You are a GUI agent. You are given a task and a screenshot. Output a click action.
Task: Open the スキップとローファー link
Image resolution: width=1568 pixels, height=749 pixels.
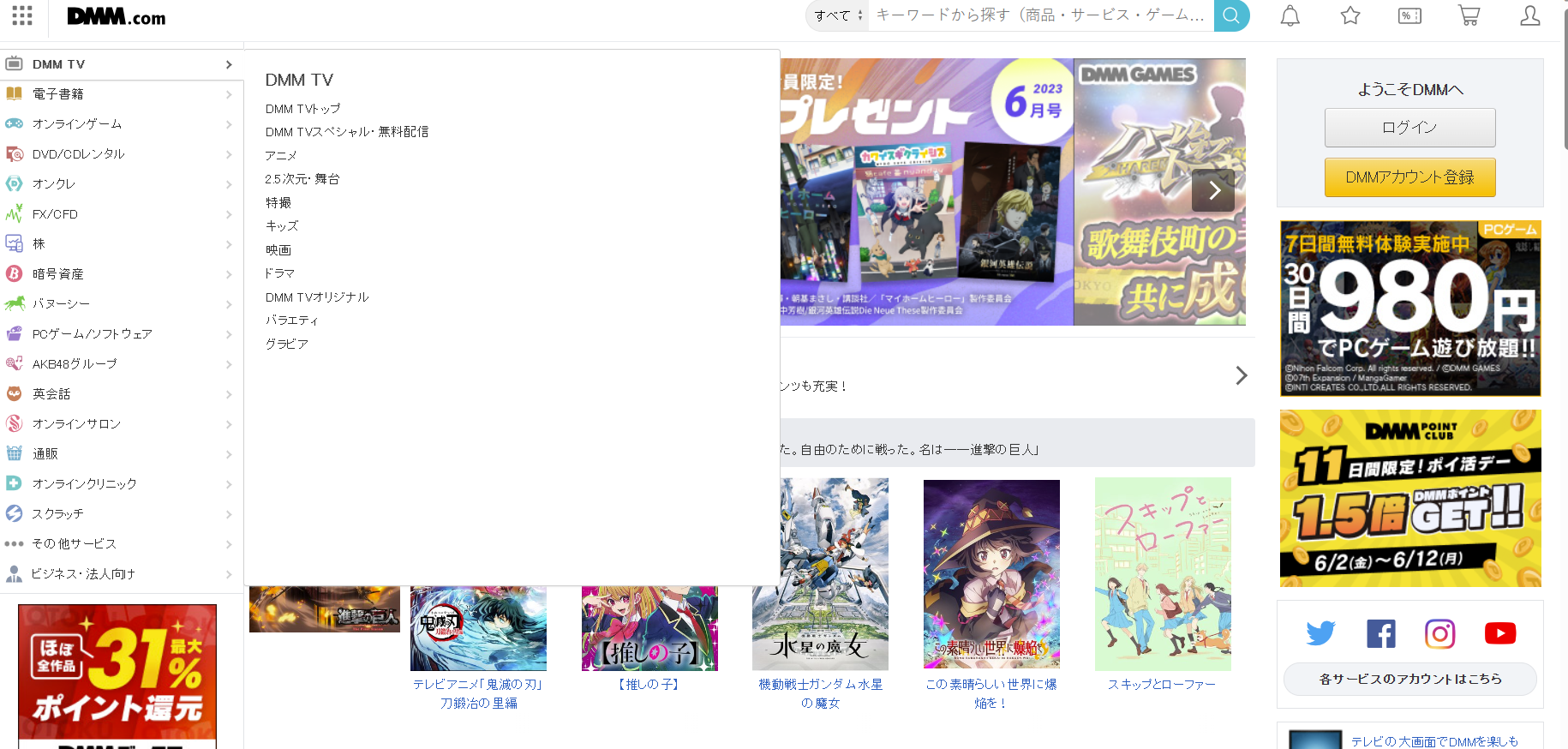(1162, 685)
